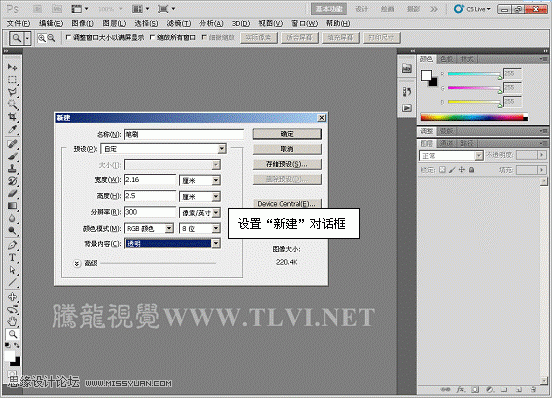Click the 存储预设(S)... button
Image resolution: width=552 pixels, height=398 pixels.
[287, 164]
